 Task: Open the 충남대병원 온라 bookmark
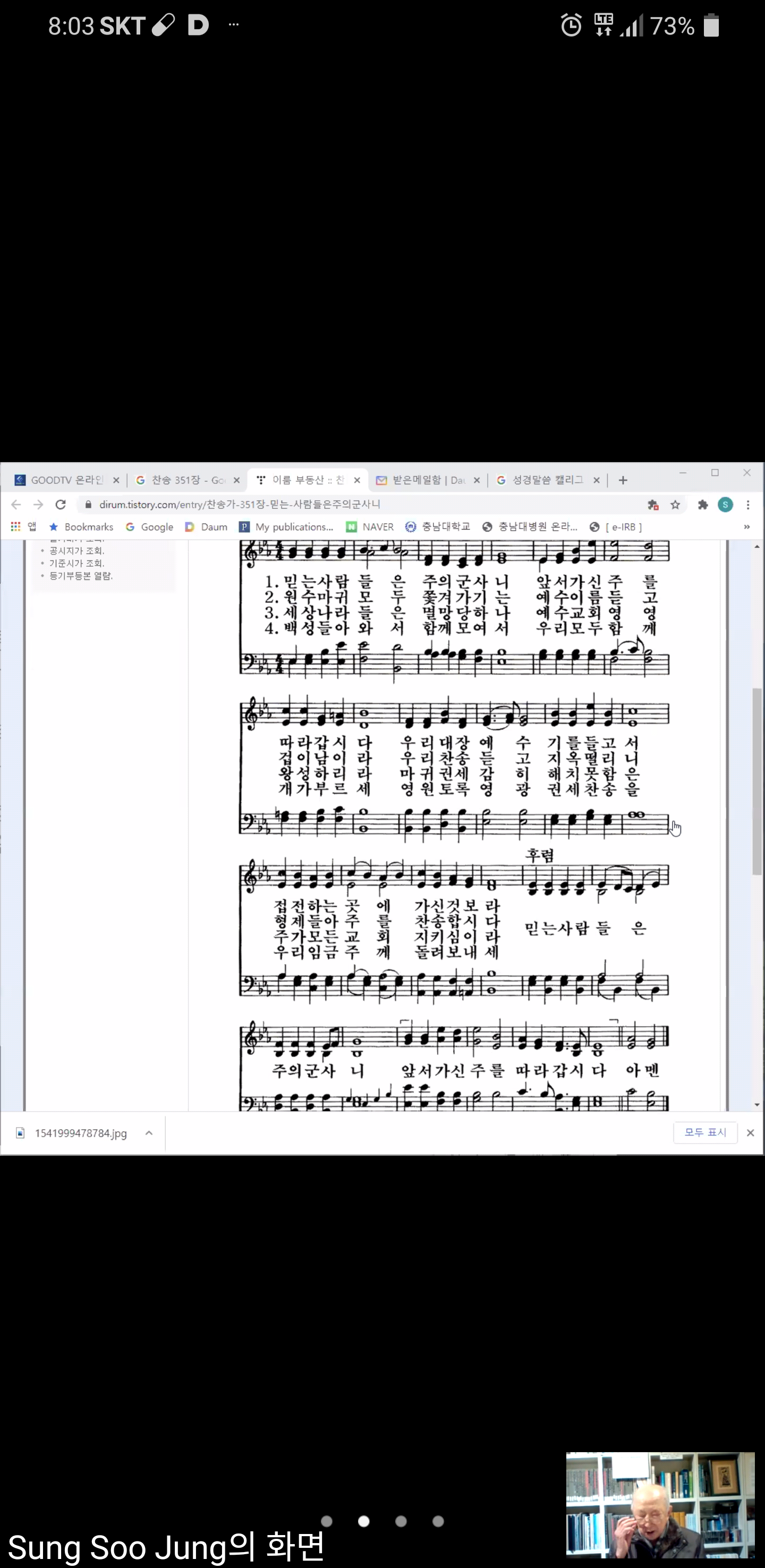pos(530,526)
